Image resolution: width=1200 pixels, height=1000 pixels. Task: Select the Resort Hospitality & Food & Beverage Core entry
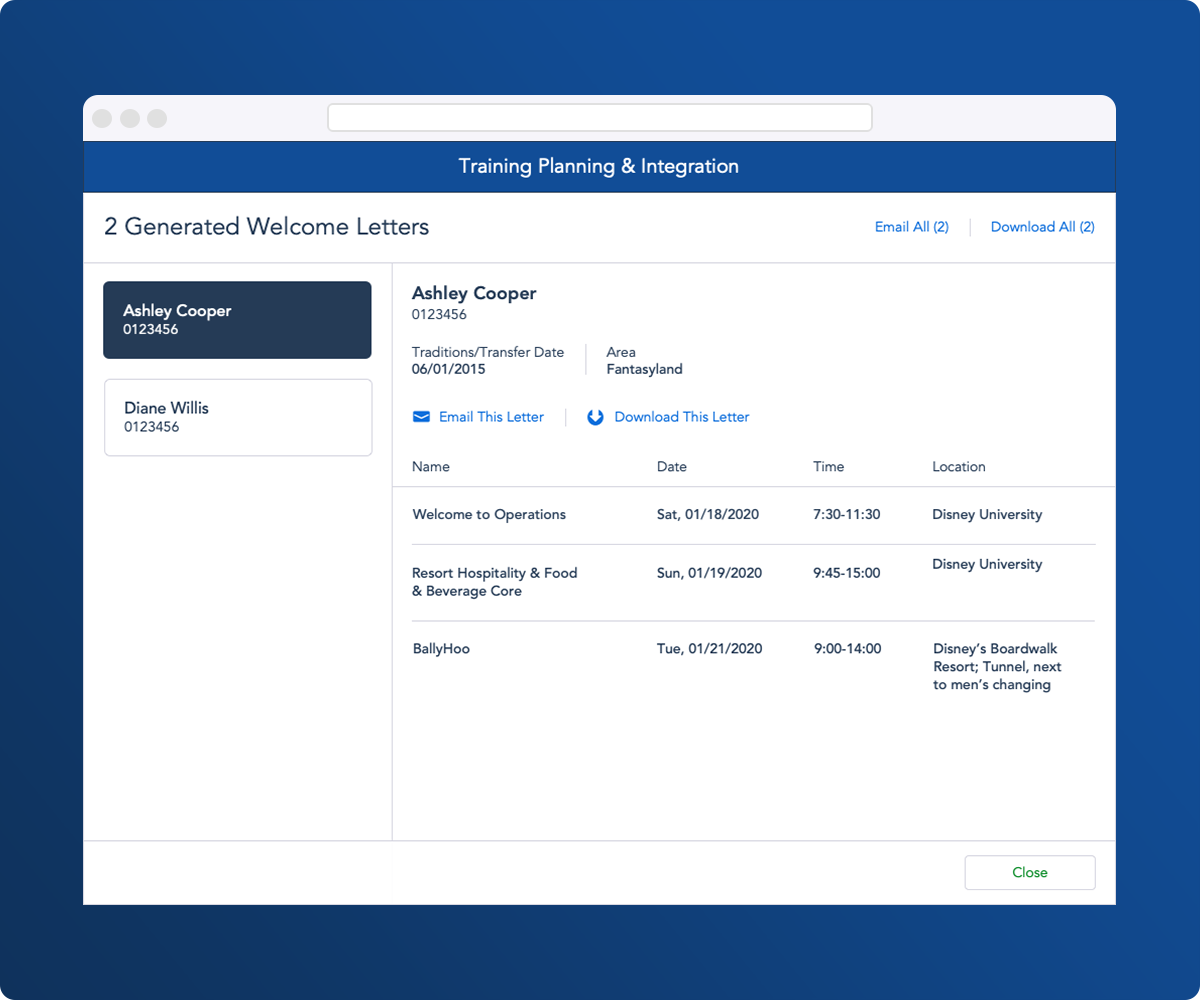pos(495,582)
